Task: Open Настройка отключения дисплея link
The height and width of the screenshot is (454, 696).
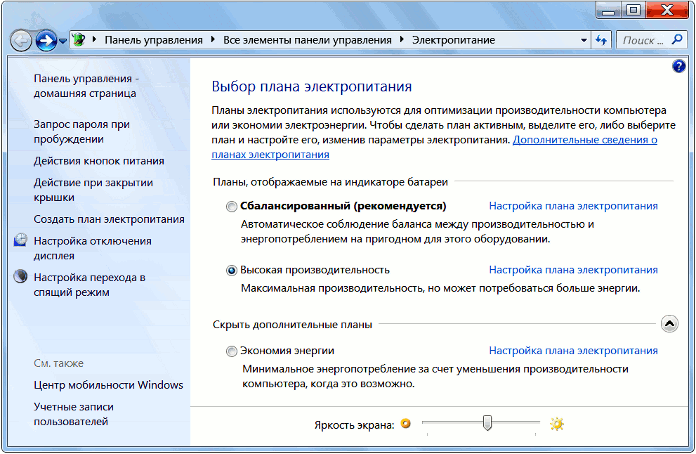Action: [x=92, y=248]
